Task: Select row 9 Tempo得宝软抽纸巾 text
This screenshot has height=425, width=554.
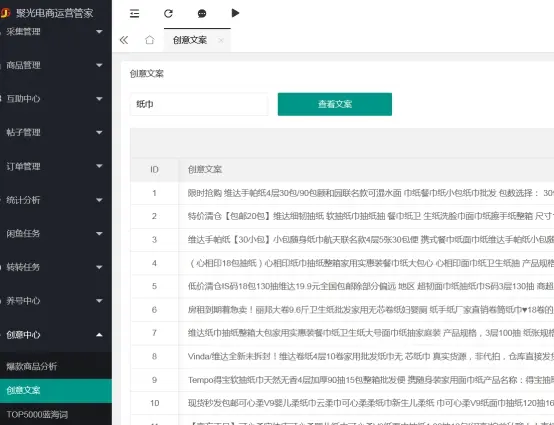Action: click(371, 380)
